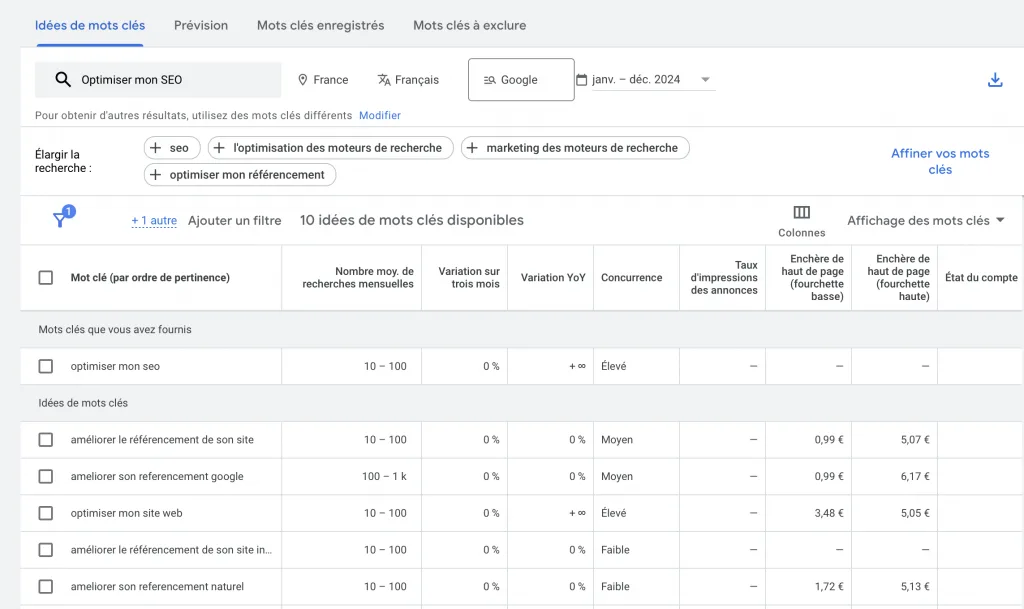Viewport: 1024px width, 609px height.
Task: Click 'Mots clés que vous avez fournis' section
Action: [115, 330]
